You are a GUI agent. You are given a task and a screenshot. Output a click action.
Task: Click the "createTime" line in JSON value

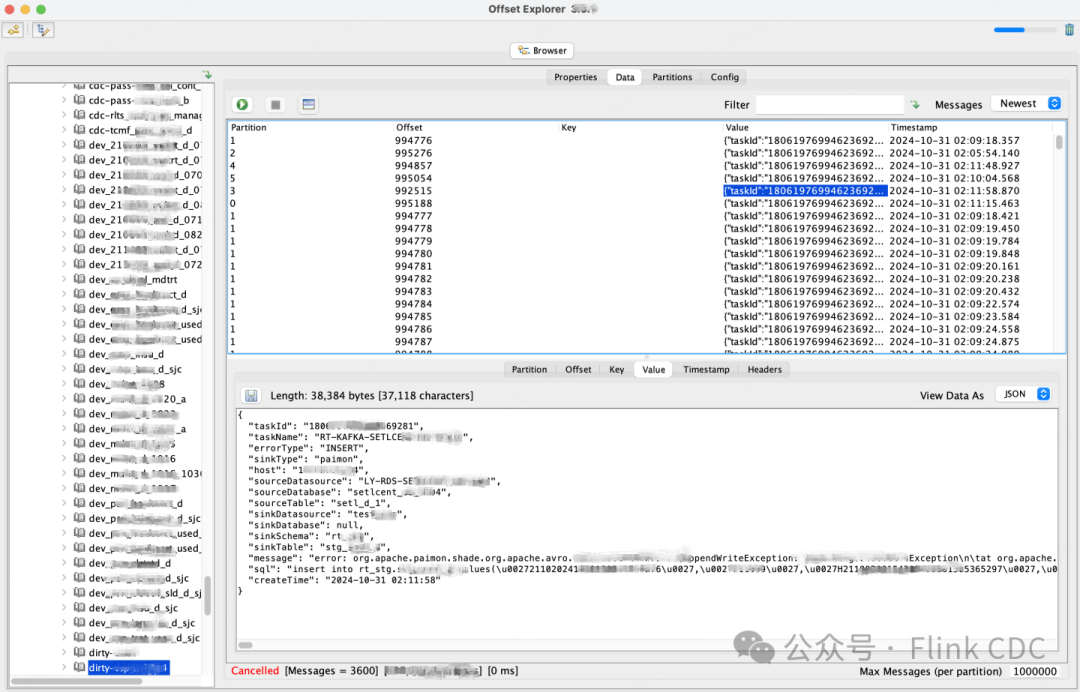(x=344, y=580)
